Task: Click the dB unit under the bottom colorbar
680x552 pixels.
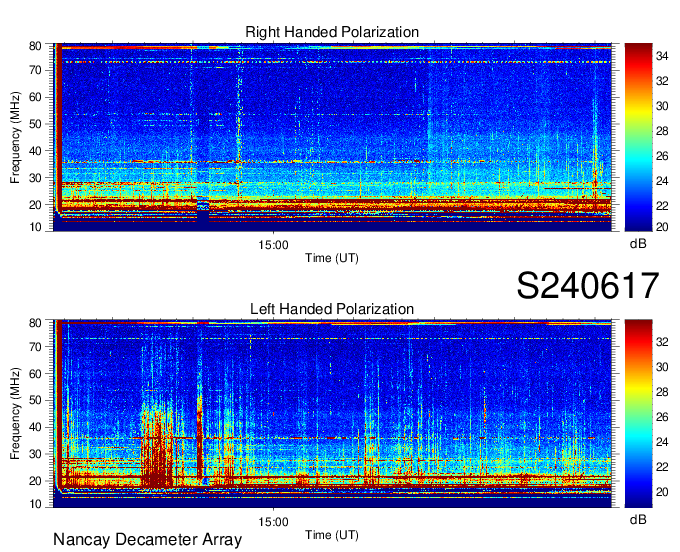Action: click(x=638, y=519)
